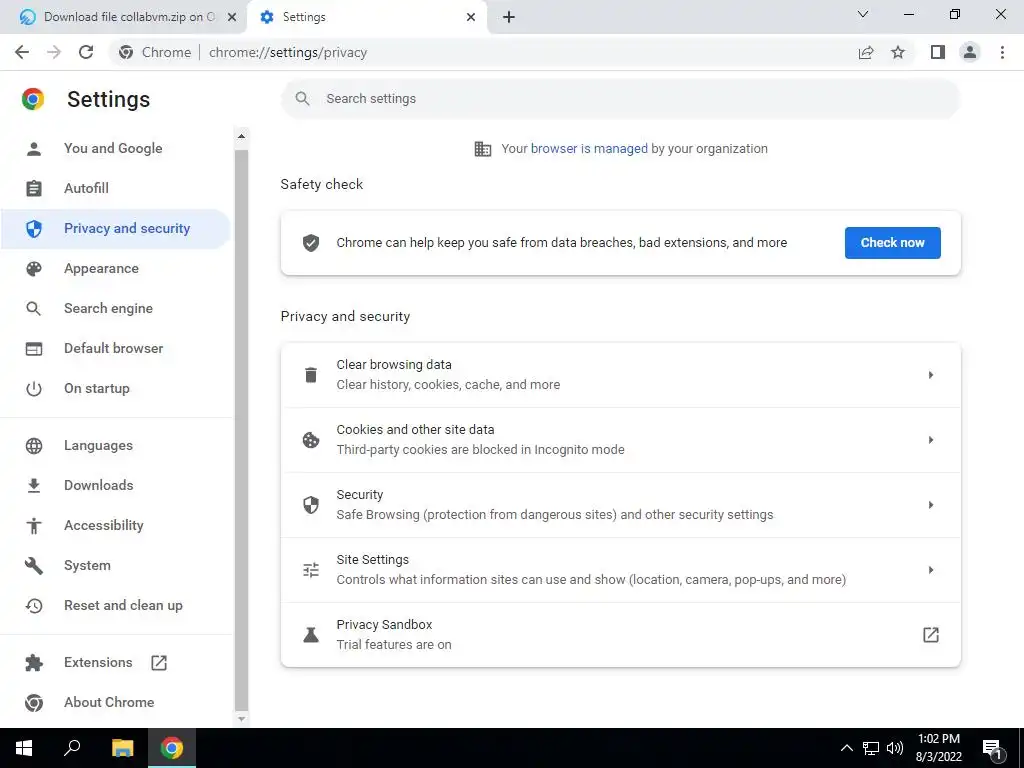Expand Cookies and other site data arrow
1024x768 pixels.
(931, 440)
